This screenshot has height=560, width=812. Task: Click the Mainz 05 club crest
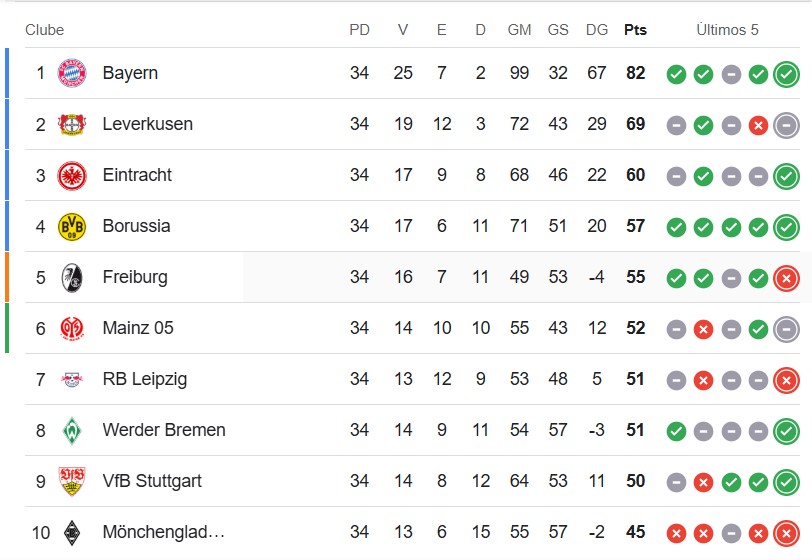coord(71,328)
